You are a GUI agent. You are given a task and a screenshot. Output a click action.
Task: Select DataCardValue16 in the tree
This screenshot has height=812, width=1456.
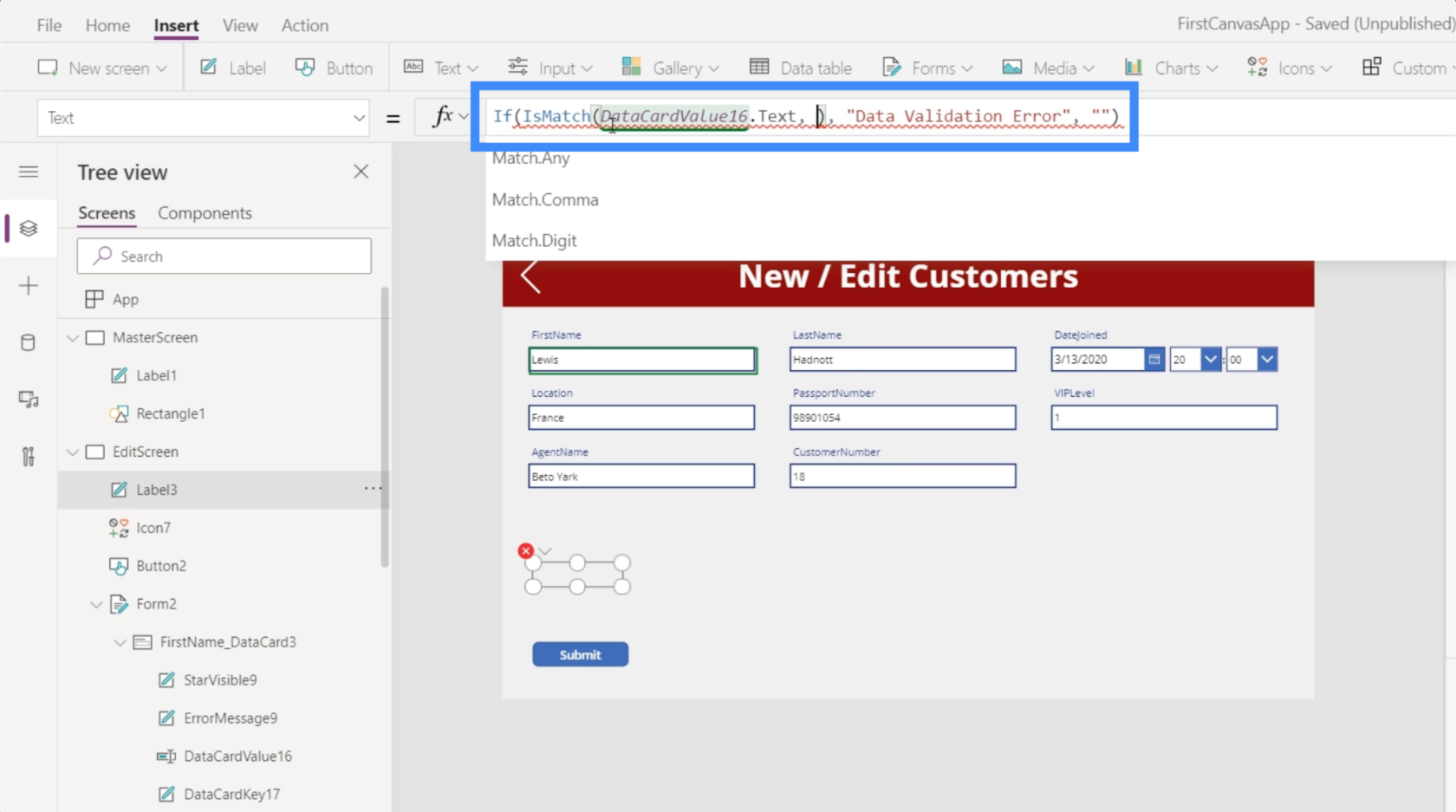tap(237, 757)
